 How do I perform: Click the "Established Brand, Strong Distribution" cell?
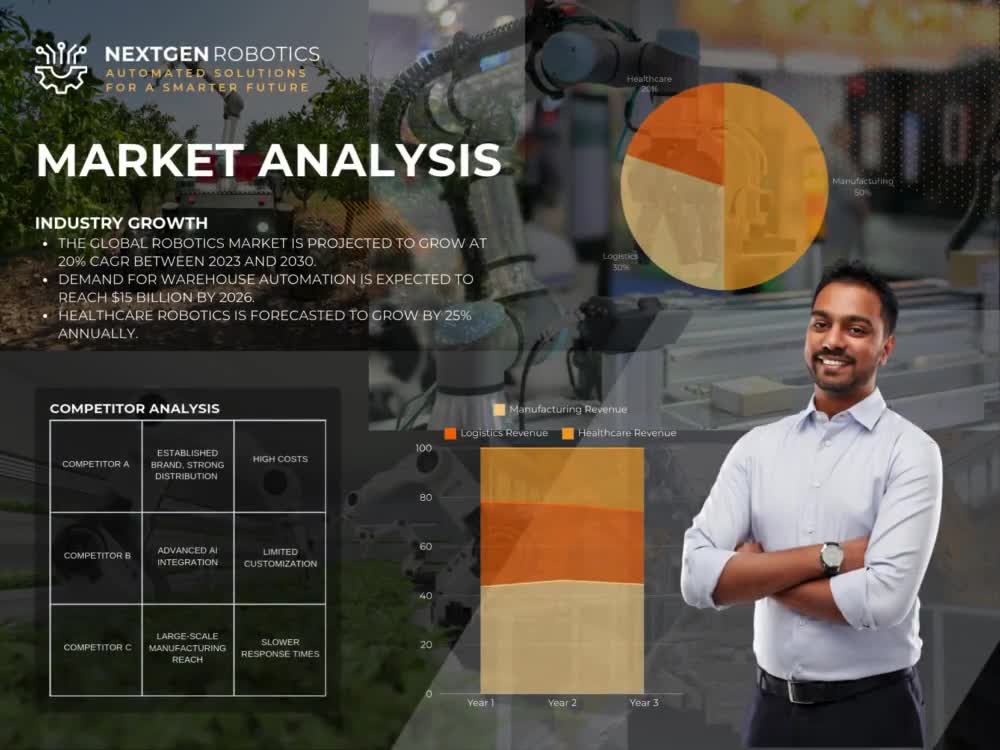tap(188, 464)
